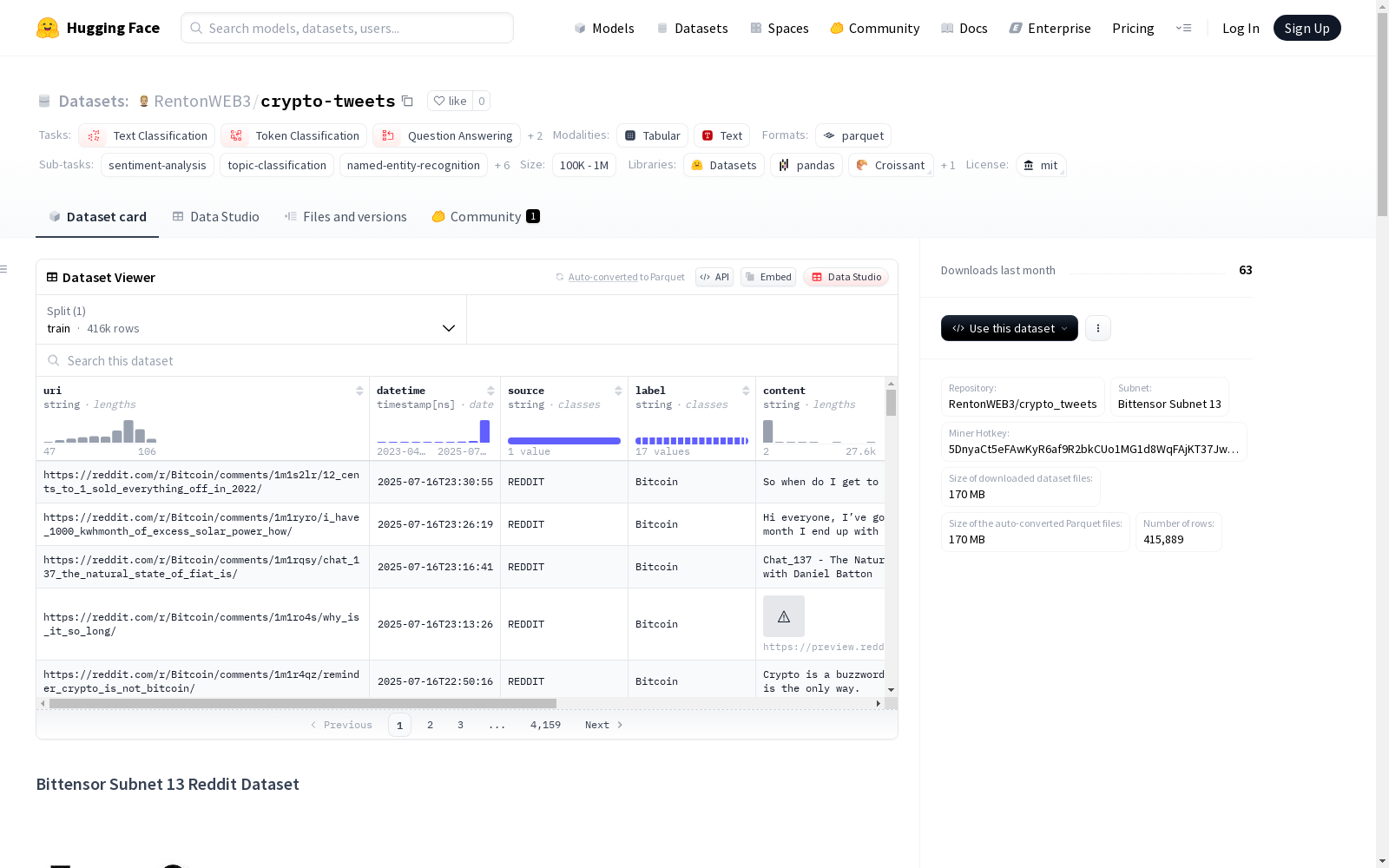Viewport: 1389px width, 868px height.
Task: Open Datasets in the top navigation
Action: pos(692,28)
